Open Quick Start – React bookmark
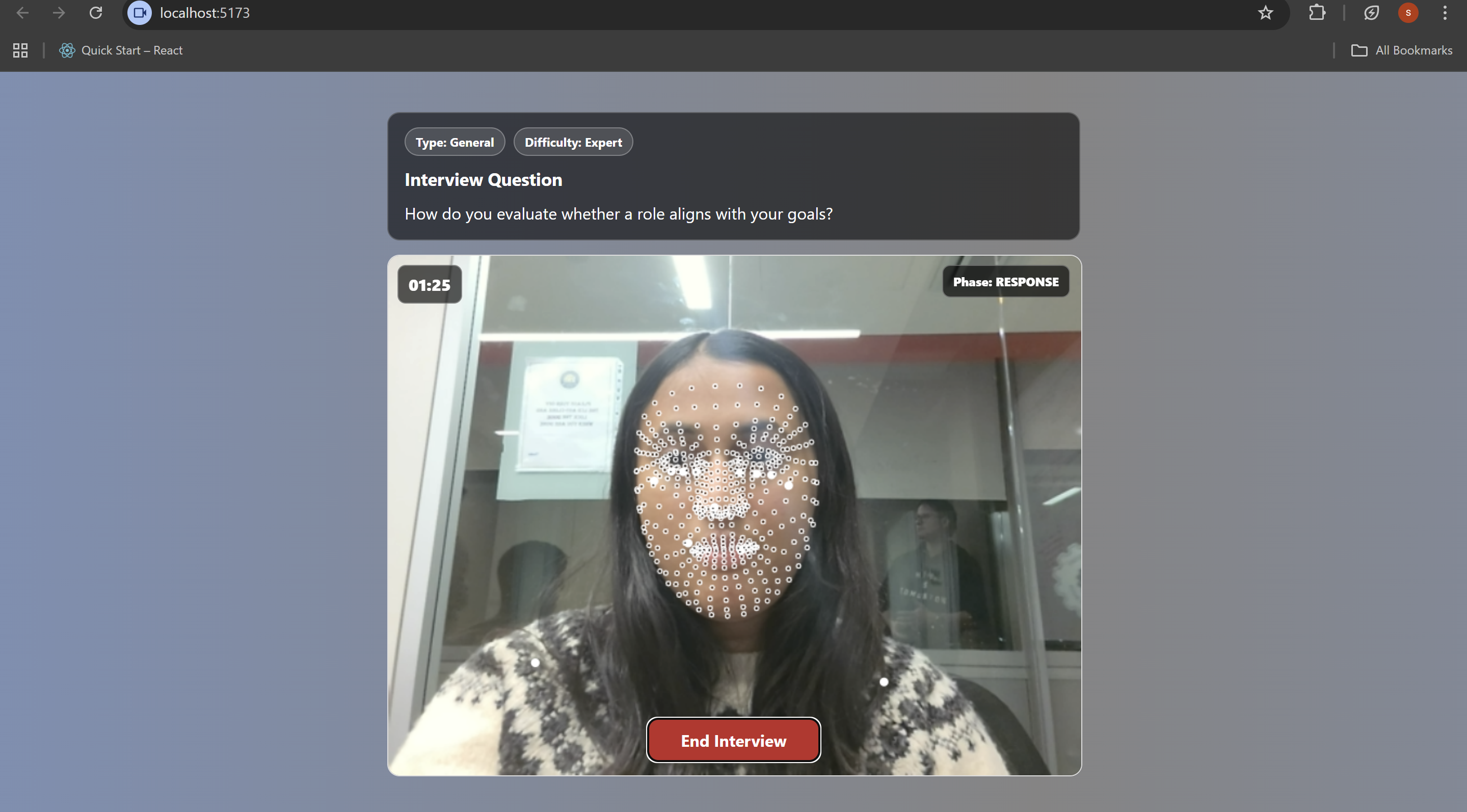The width and height of the screenshot is (1467, 812). [121, 50]
